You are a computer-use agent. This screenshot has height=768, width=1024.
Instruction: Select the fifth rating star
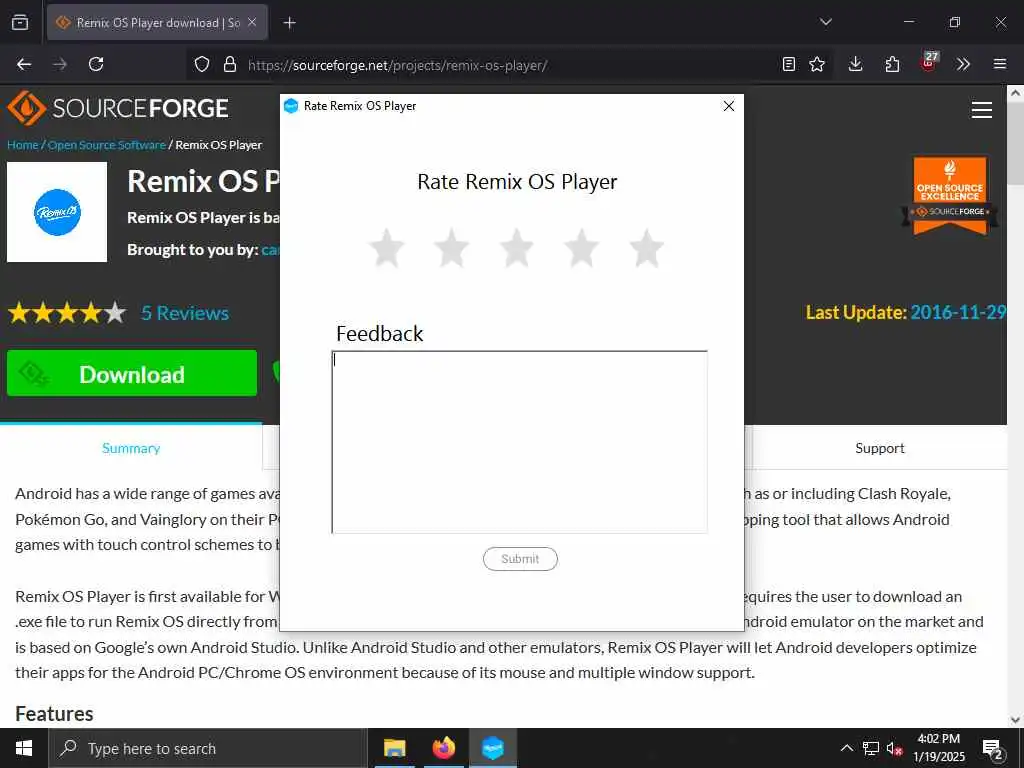tap(647, 248)
